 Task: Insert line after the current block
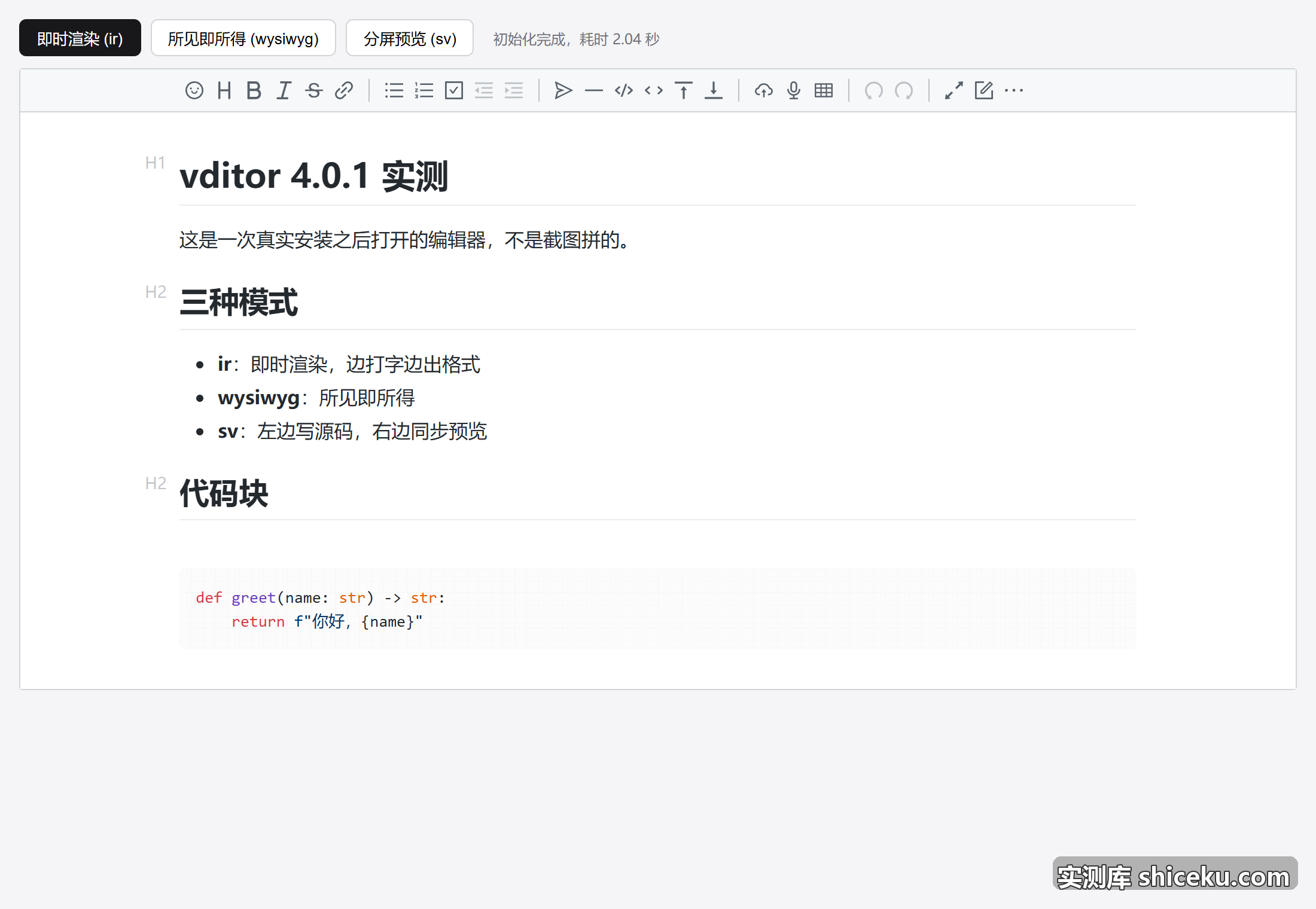point(714,90)
